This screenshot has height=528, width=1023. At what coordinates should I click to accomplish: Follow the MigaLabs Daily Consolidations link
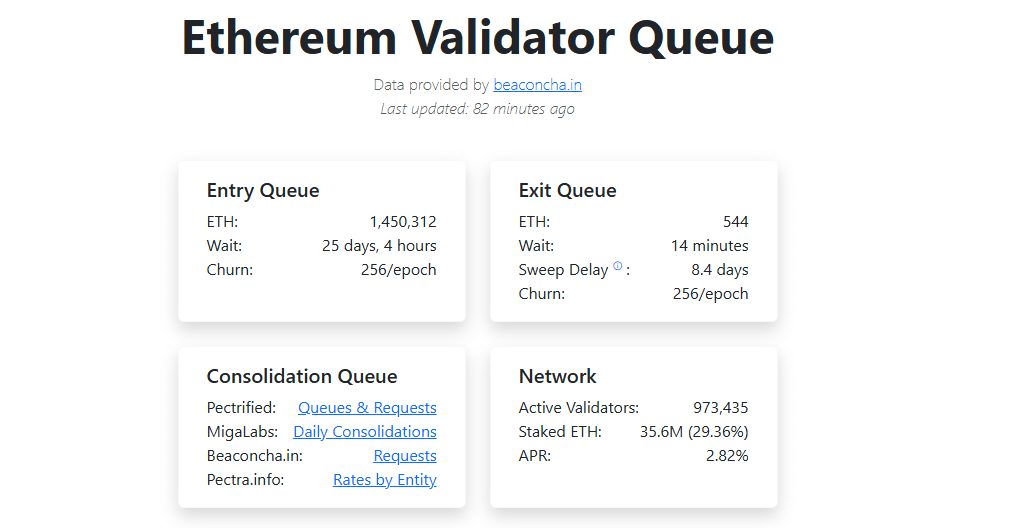click(x=365, y=432)
